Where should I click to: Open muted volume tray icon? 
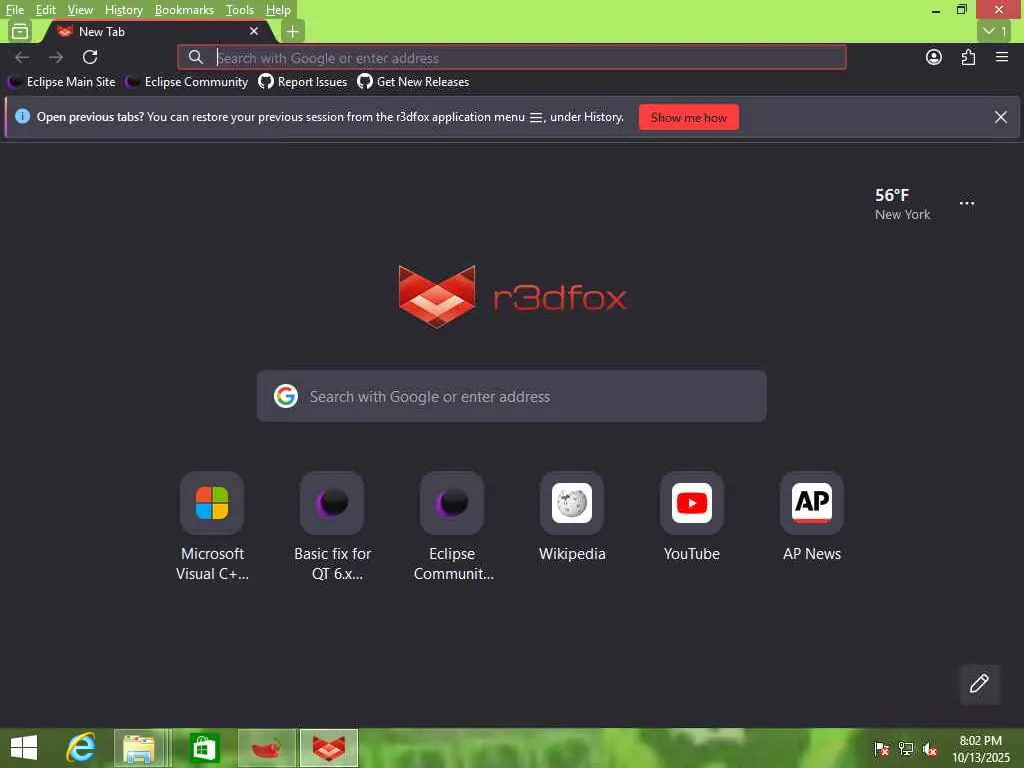tap(930, 749)
